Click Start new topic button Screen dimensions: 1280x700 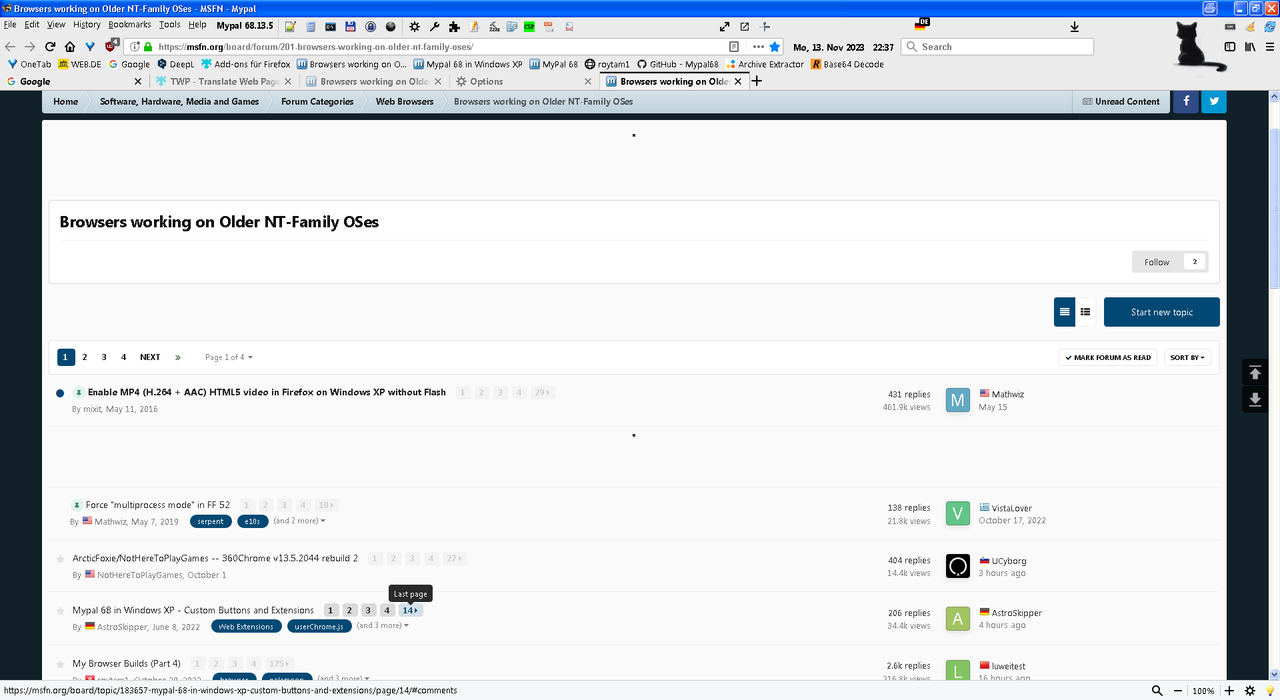(x=1162, y=312)
